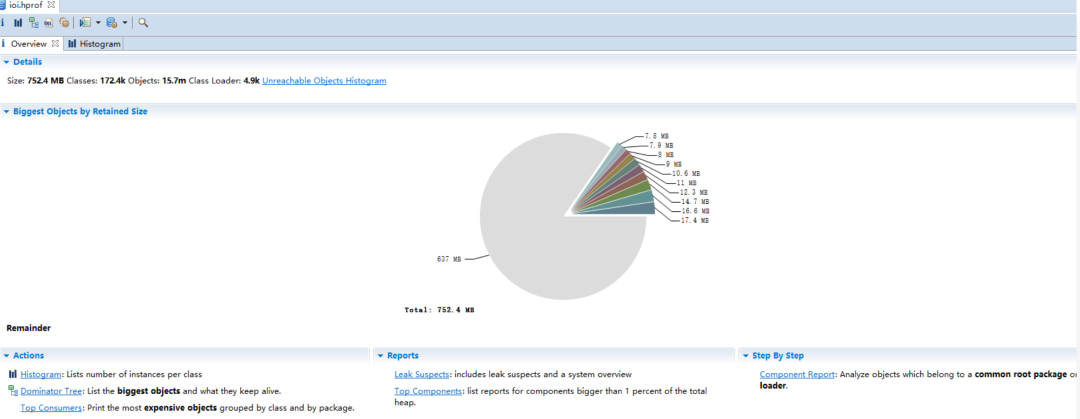This screenshot has width=1080, height=419.
Task: Collapse Biggest Objects by Retained Size section
Action: coord(6,111)
